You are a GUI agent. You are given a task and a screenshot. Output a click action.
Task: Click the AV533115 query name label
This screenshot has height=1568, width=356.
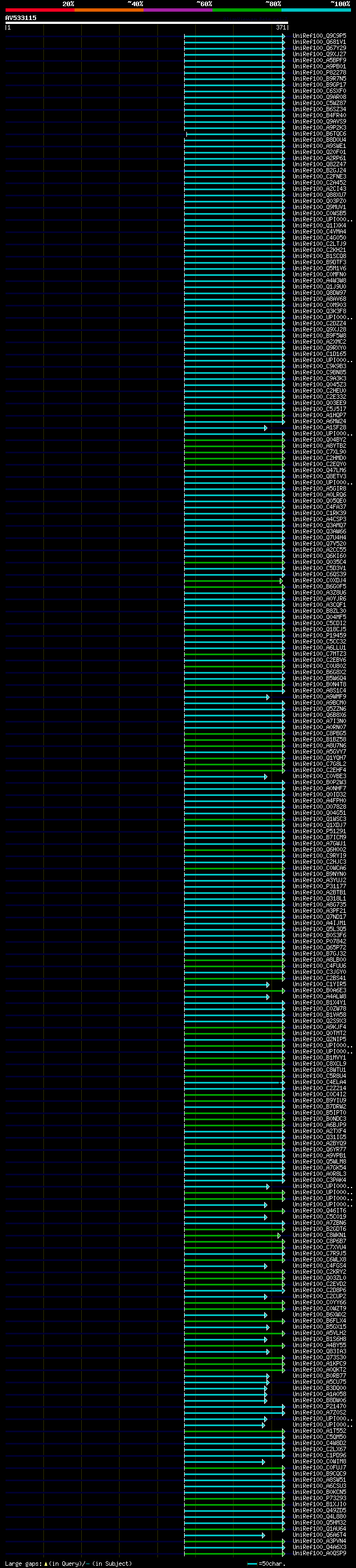21,18
